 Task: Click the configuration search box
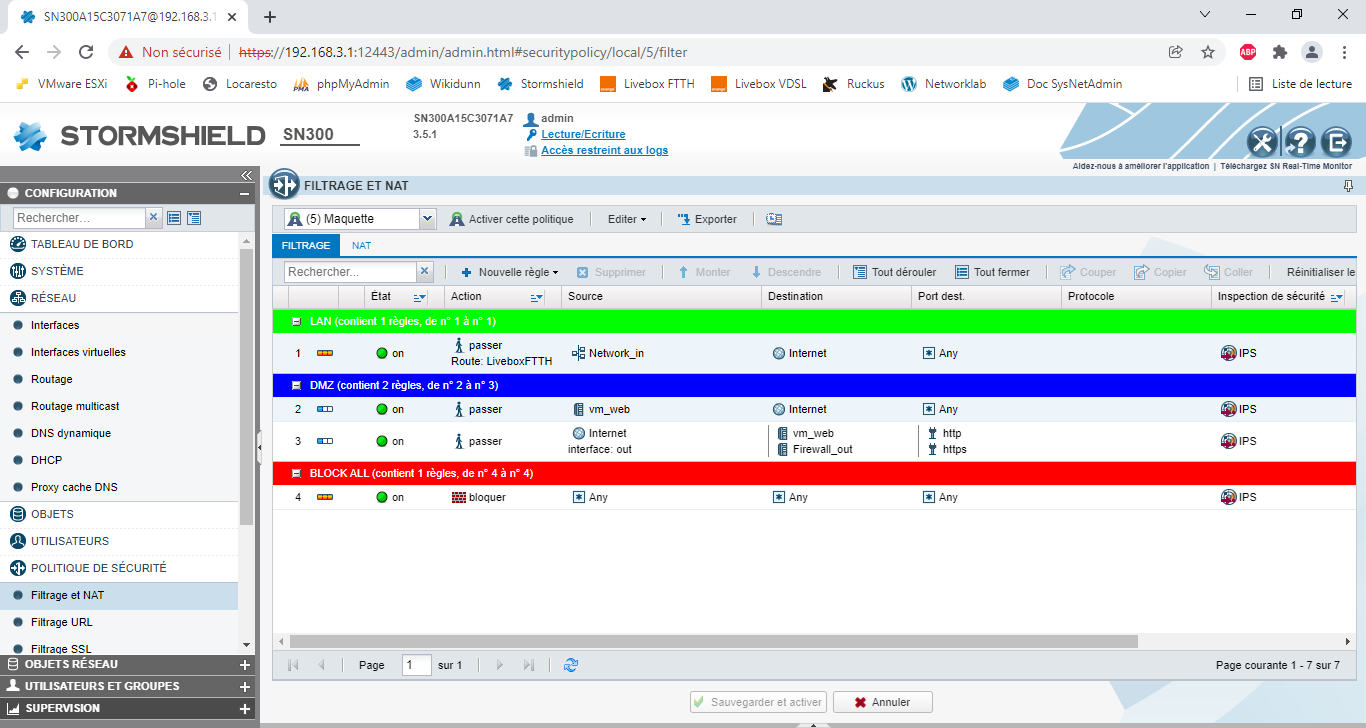pos(80,217)
